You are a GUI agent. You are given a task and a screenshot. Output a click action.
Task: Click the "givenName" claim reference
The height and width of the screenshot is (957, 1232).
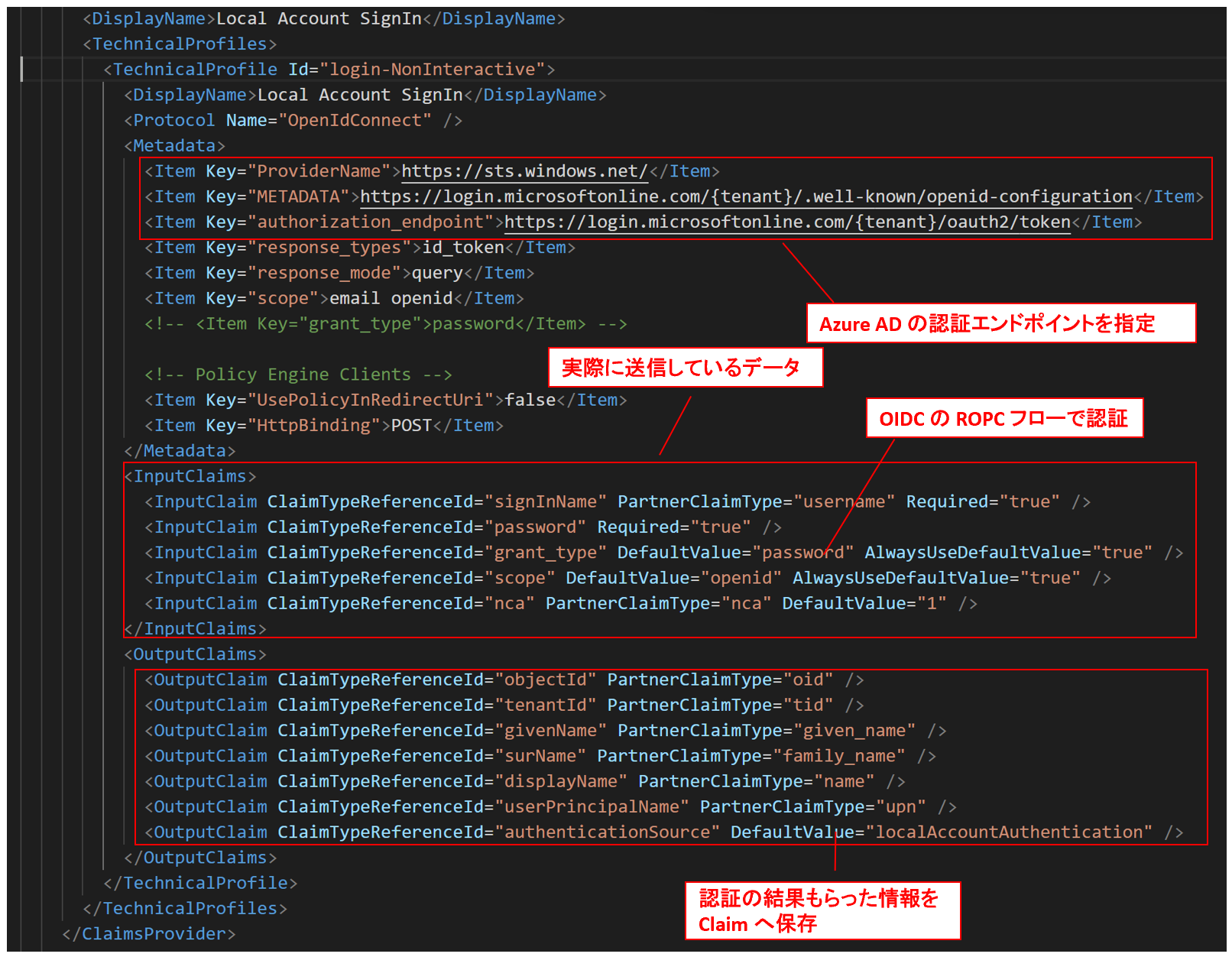(x=550, y=731)
